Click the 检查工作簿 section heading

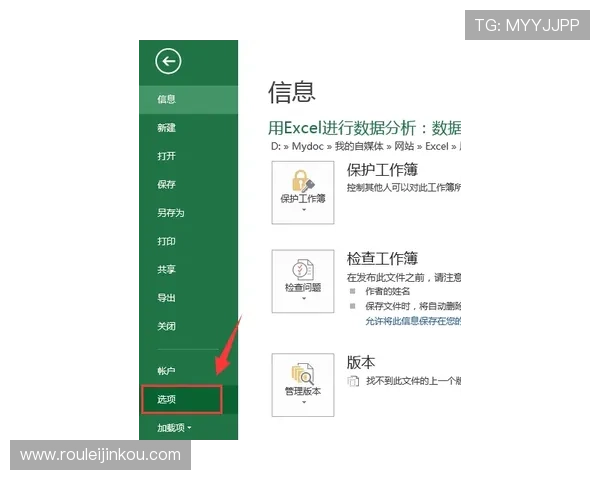(x=382, y=259)
